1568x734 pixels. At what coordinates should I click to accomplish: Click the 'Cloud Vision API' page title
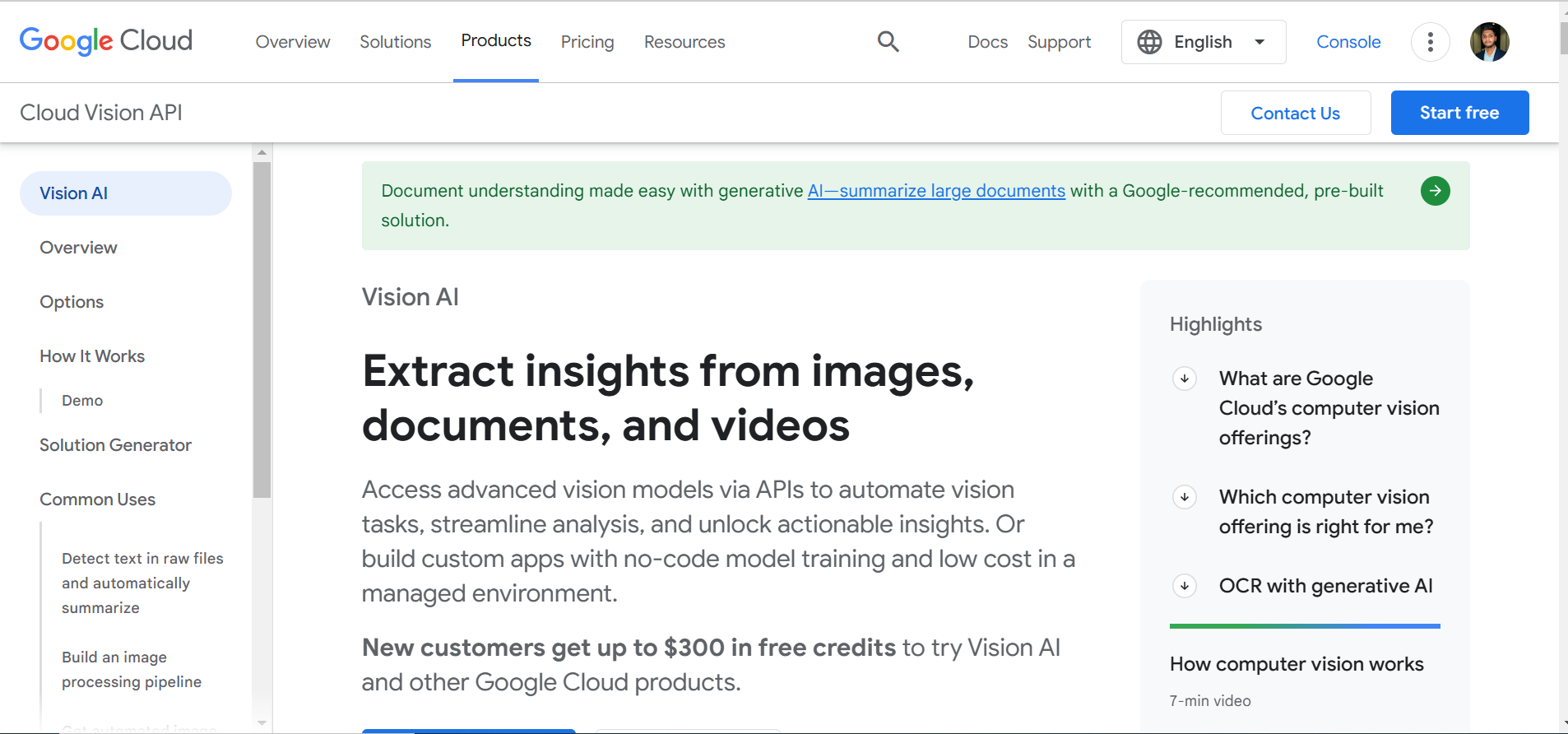(x=101, y=113)
